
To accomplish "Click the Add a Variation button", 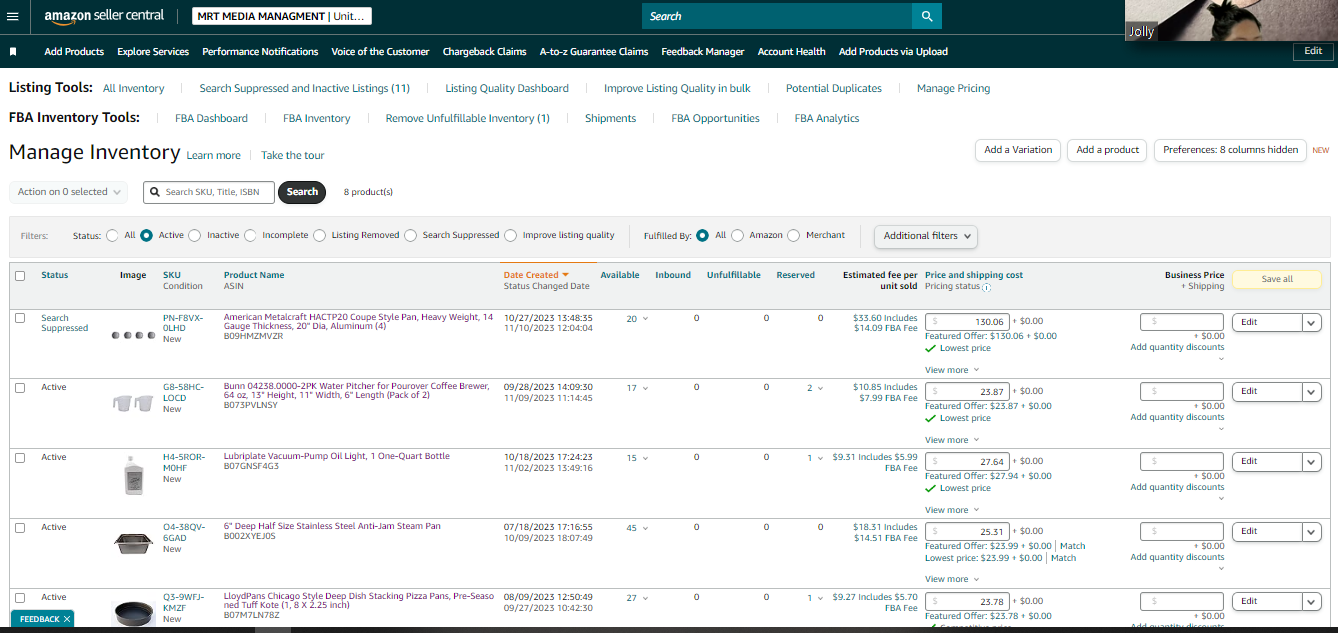I will (1018, 150).
